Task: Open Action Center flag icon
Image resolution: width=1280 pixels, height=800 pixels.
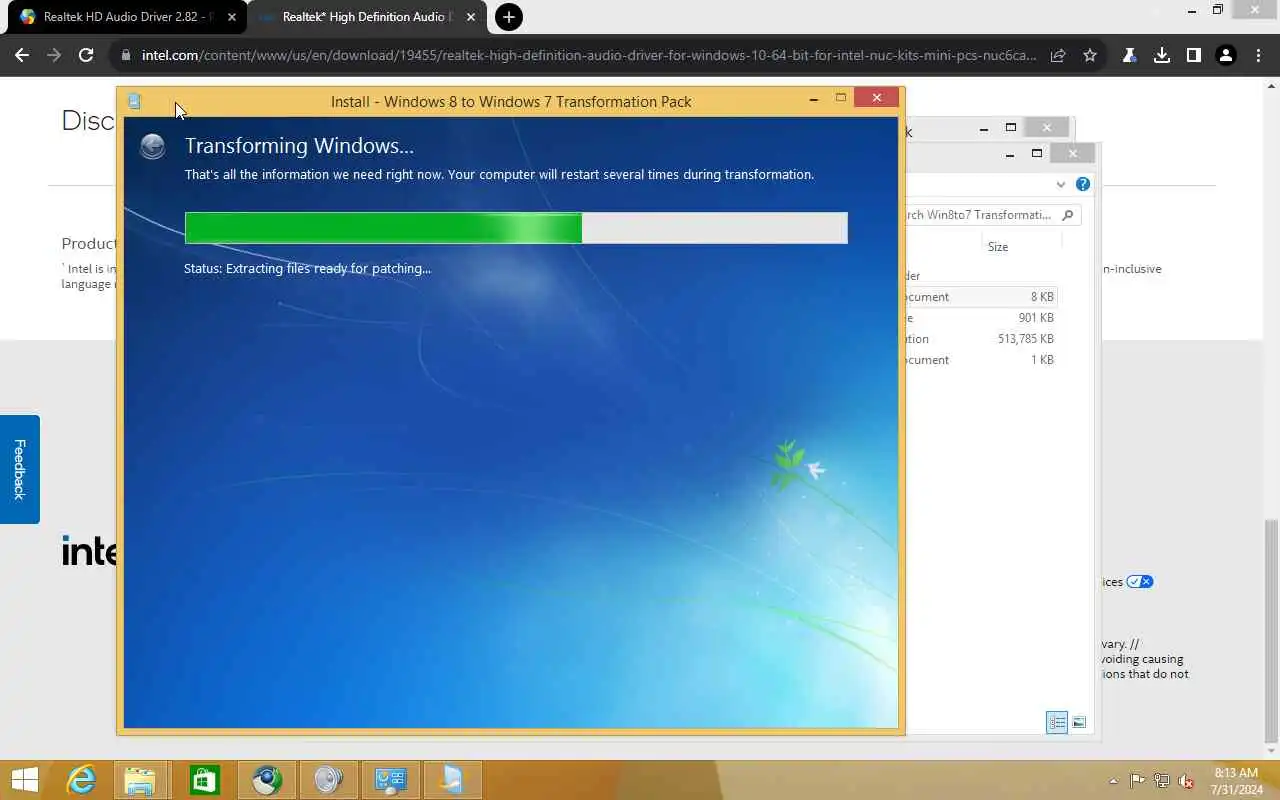Action: click(x=1138, y=781)
